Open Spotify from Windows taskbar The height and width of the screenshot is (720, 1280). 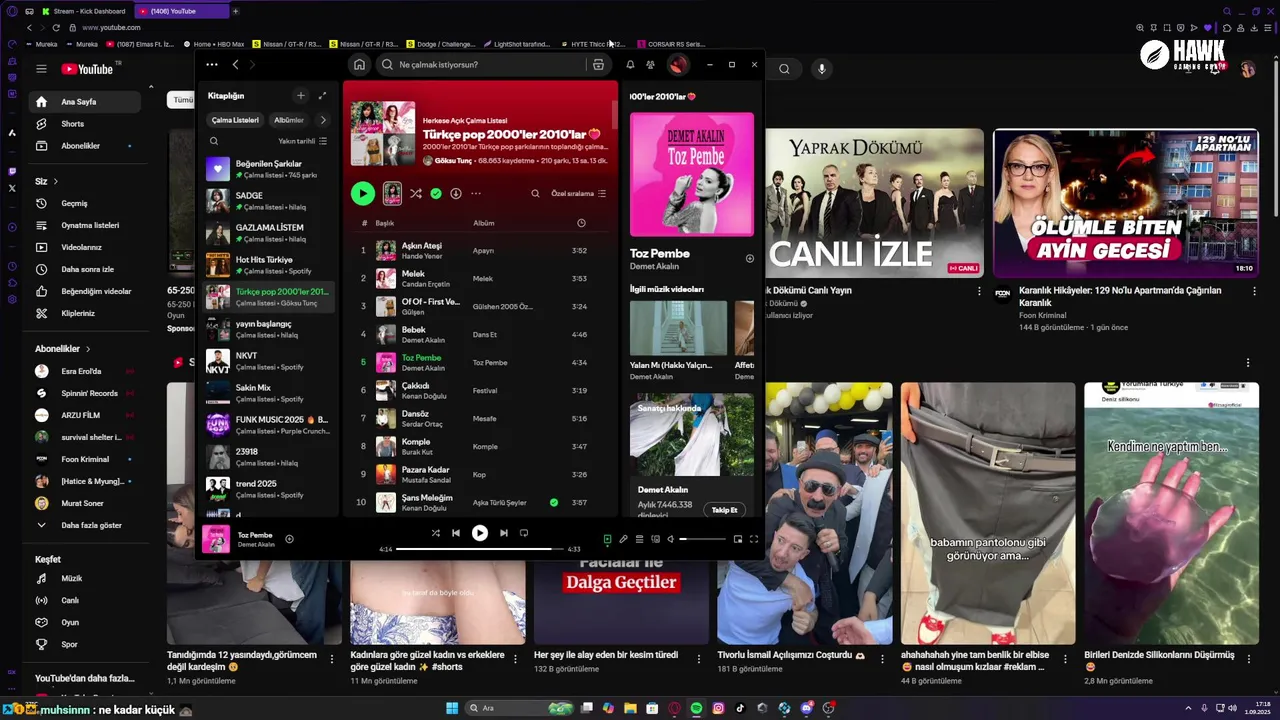[696, 708]
